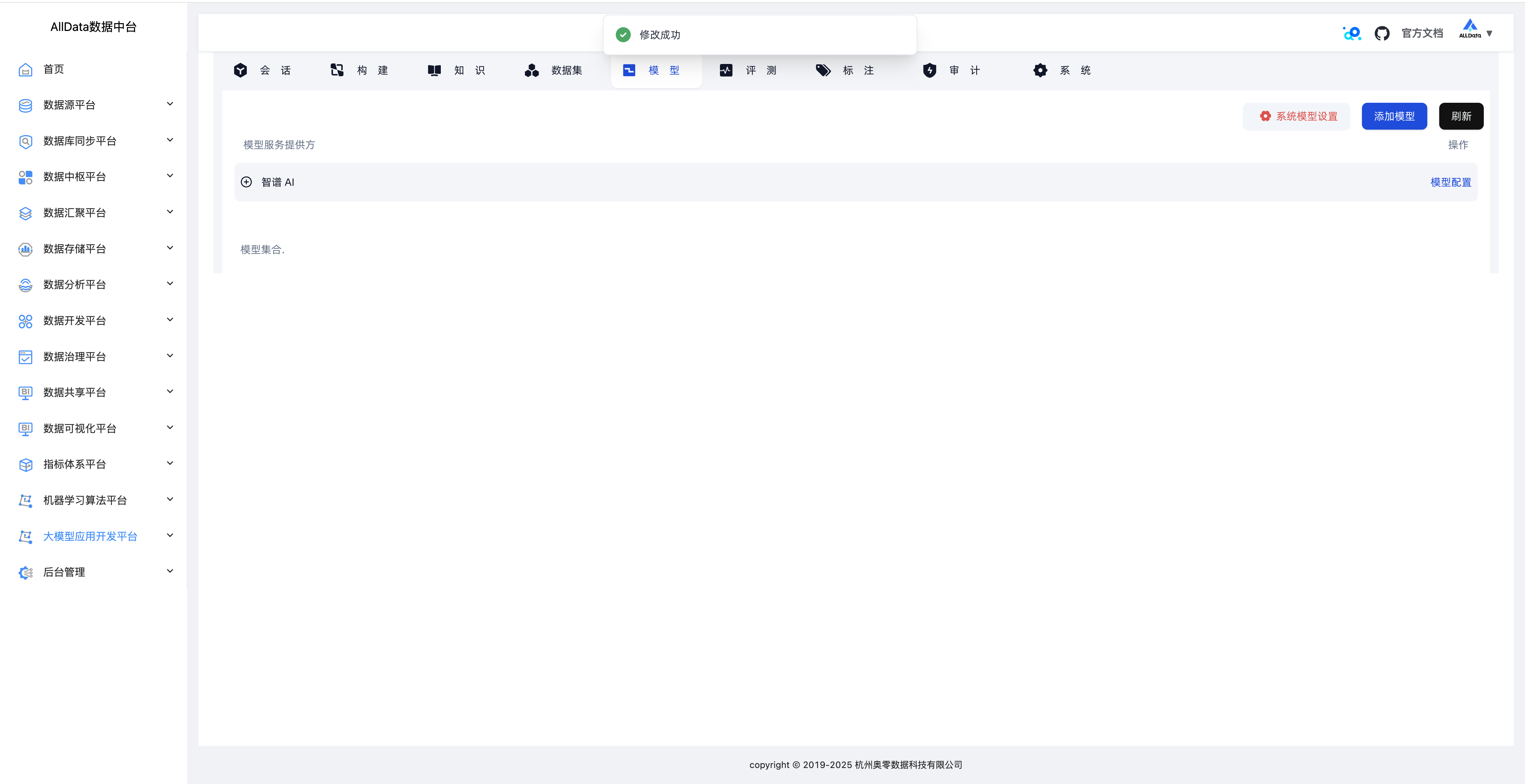Open the 大模型应用开发平台 menu item
Image resolution: width=1525 pixels, height=784 pixels.
click(x=90, y=536)
